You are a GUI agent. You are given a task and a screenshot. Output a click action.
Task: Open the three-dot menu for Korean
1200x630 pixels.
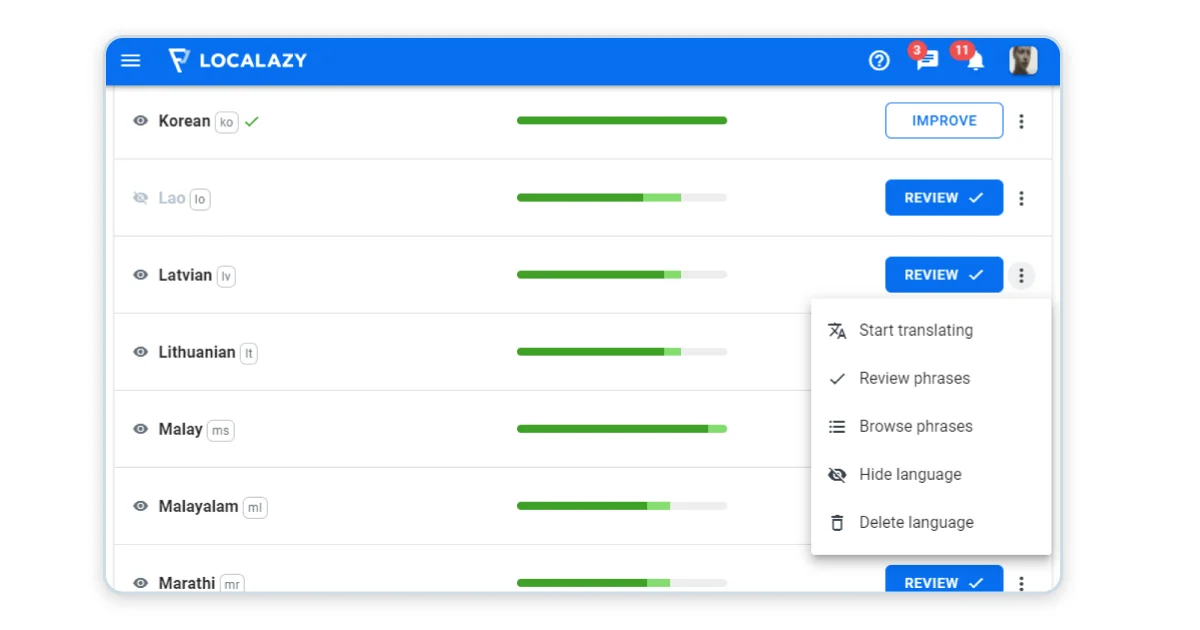(x=1021, y=120)
